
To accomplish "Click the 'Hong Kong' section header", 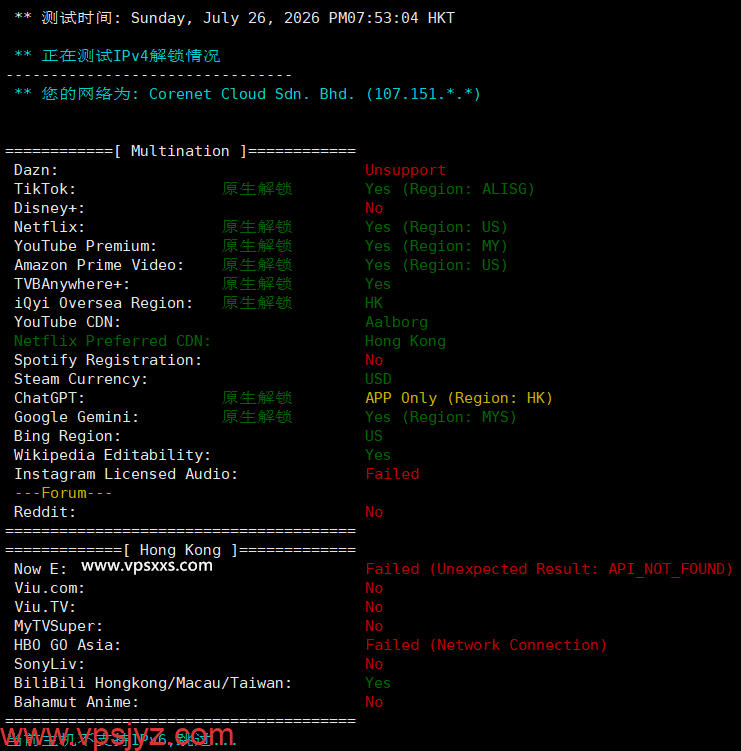I will [180, 550].
